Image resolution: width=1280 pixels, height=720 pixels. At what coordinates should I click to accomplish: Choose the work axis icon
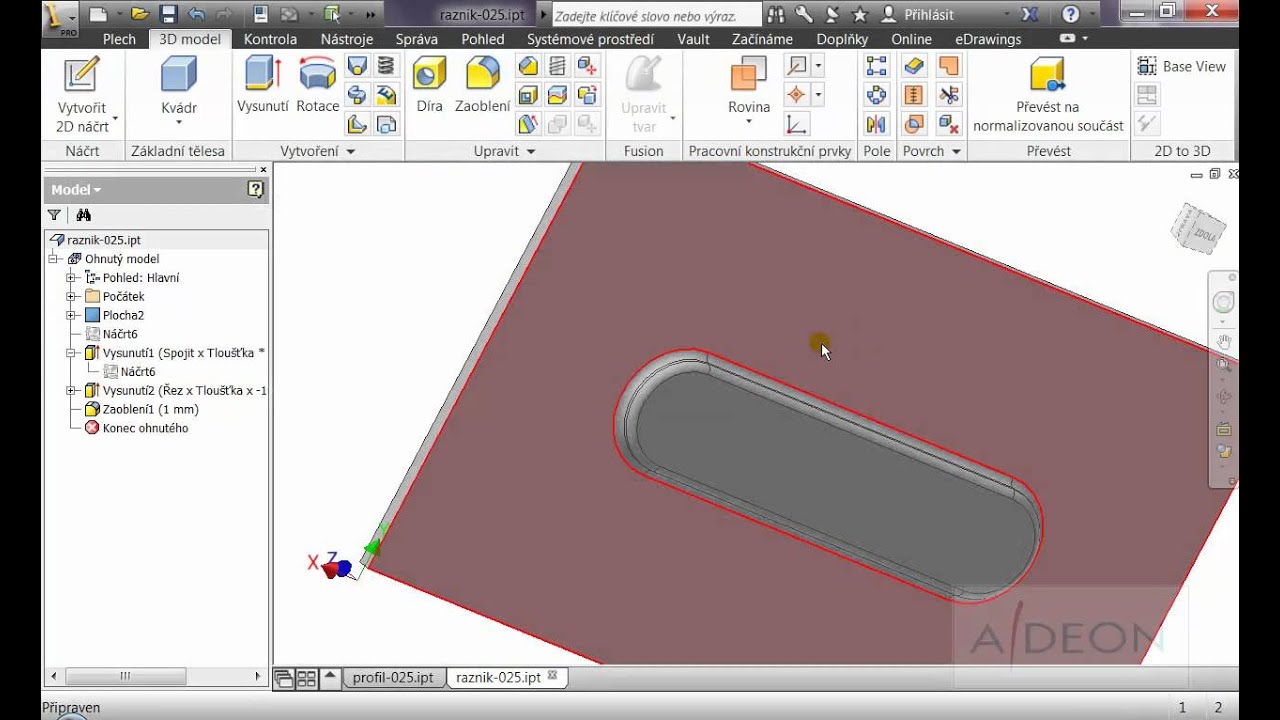pos(797,66)
